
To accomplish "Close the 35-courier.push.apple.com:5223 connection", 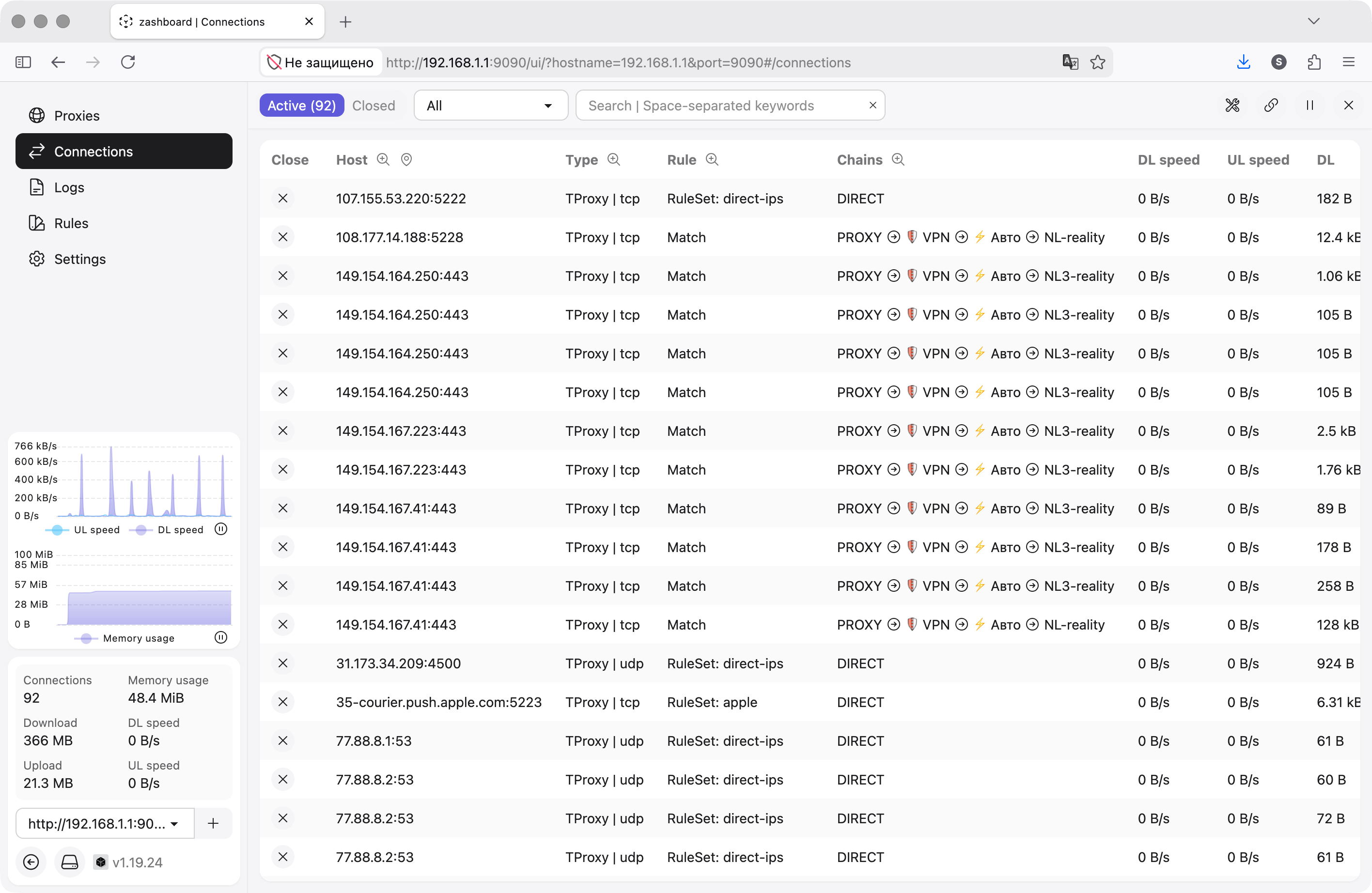I will (x=283, y=702).
